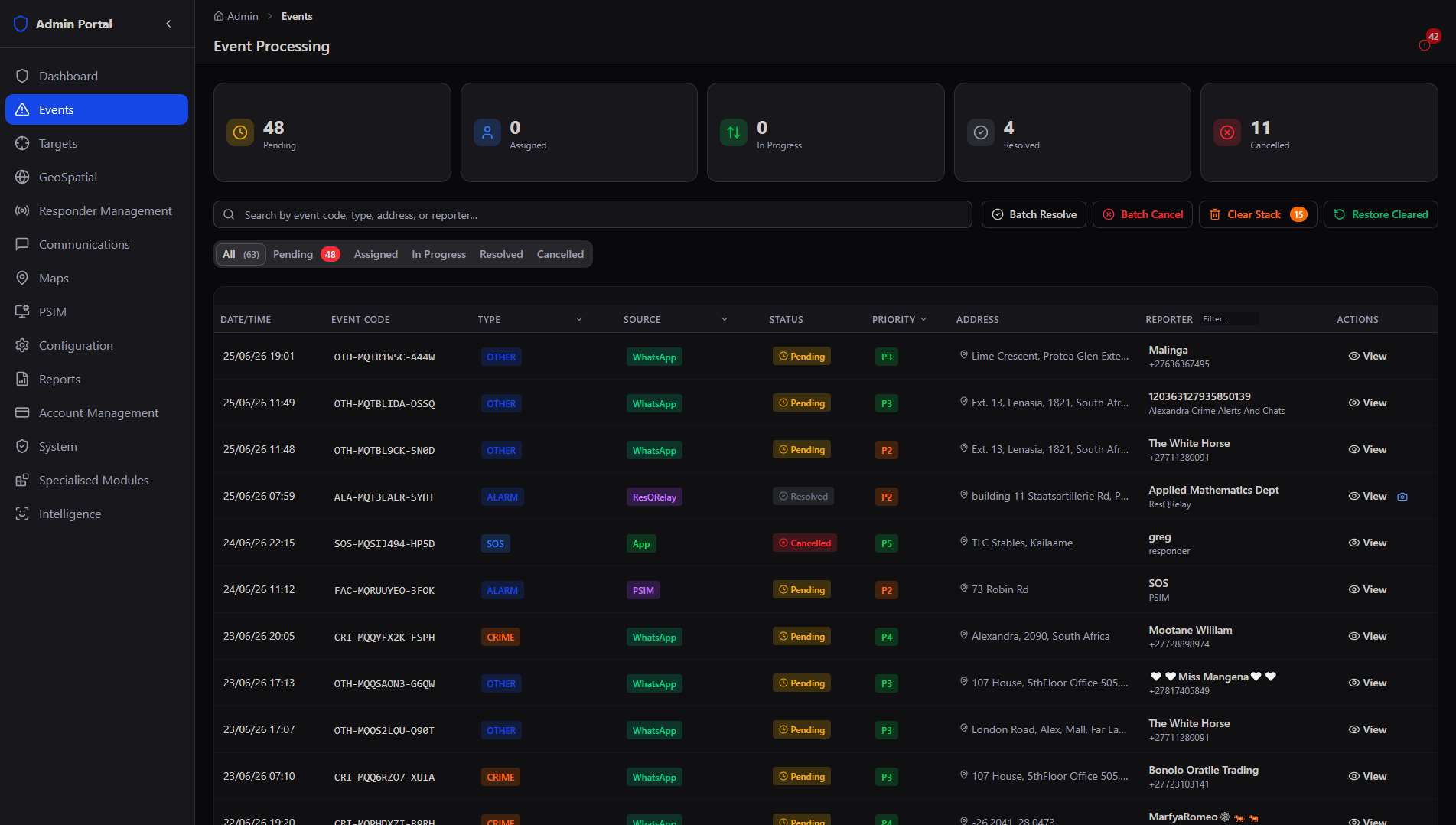Click the DATE/TIME column header
Viewport: 1456px width, 825px height.
(246, 319)
